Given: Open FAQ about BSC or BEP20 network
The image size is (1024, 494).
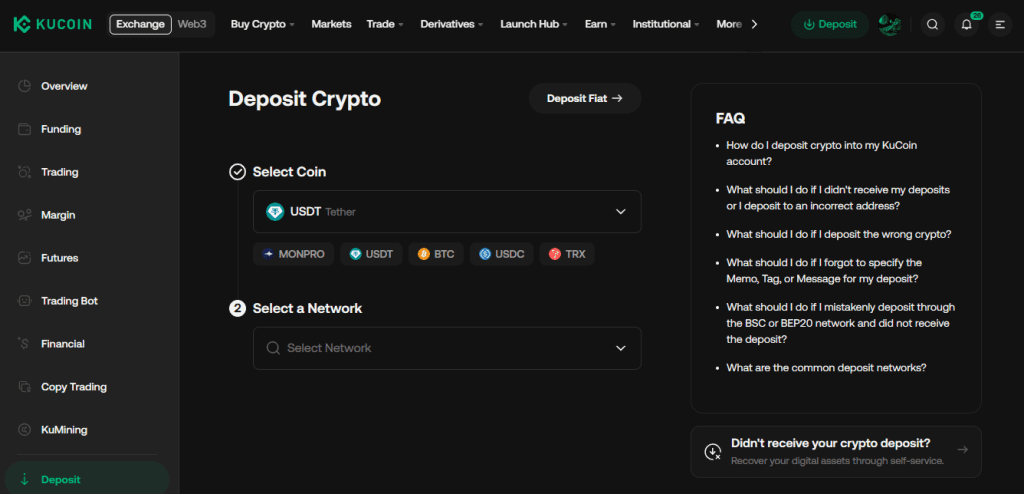Looking at the screenshot, I should click(x=840, y=323).
